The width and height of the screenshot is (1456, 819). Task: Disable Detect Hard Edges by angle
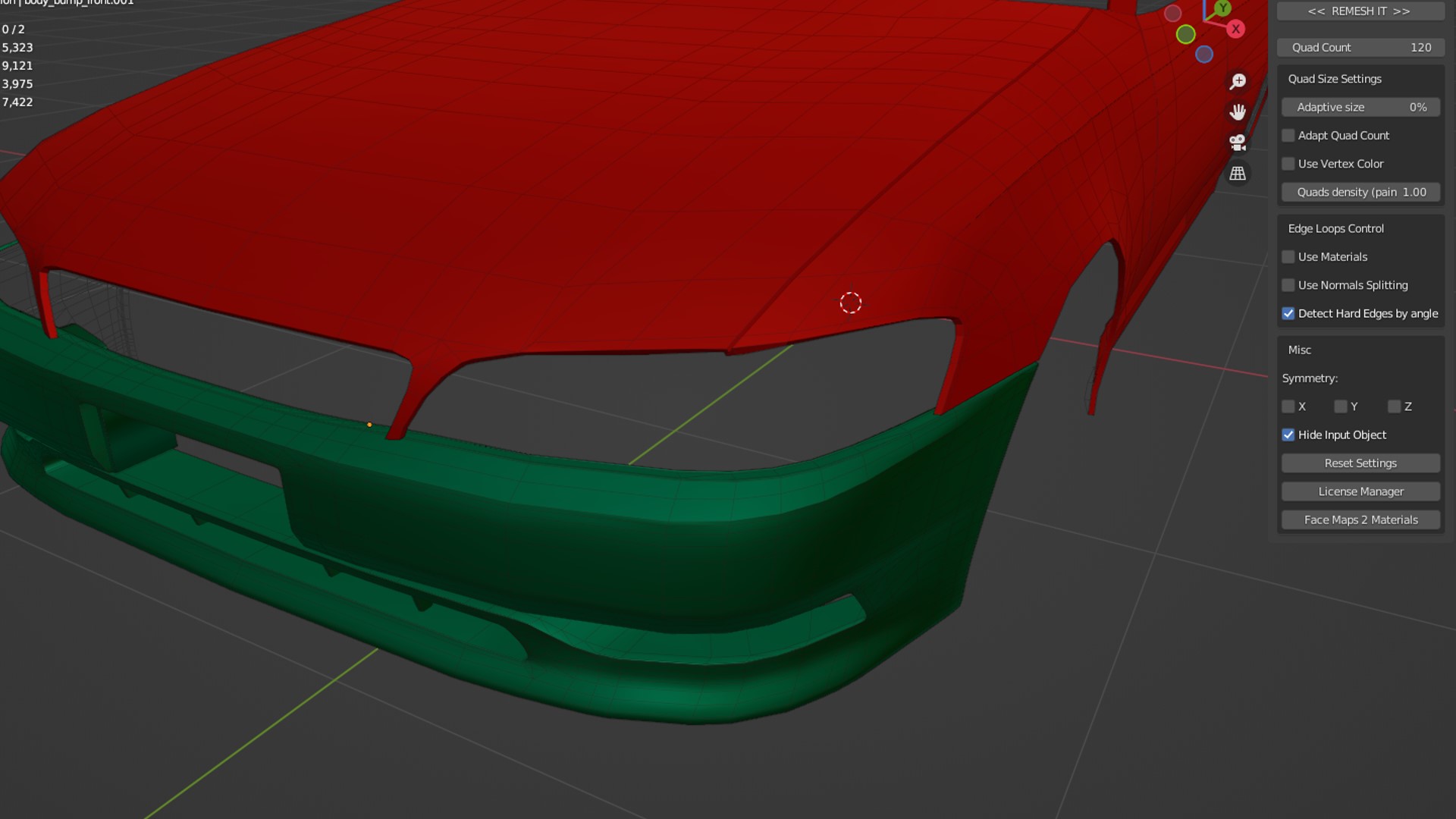(x=1288, y=314)
